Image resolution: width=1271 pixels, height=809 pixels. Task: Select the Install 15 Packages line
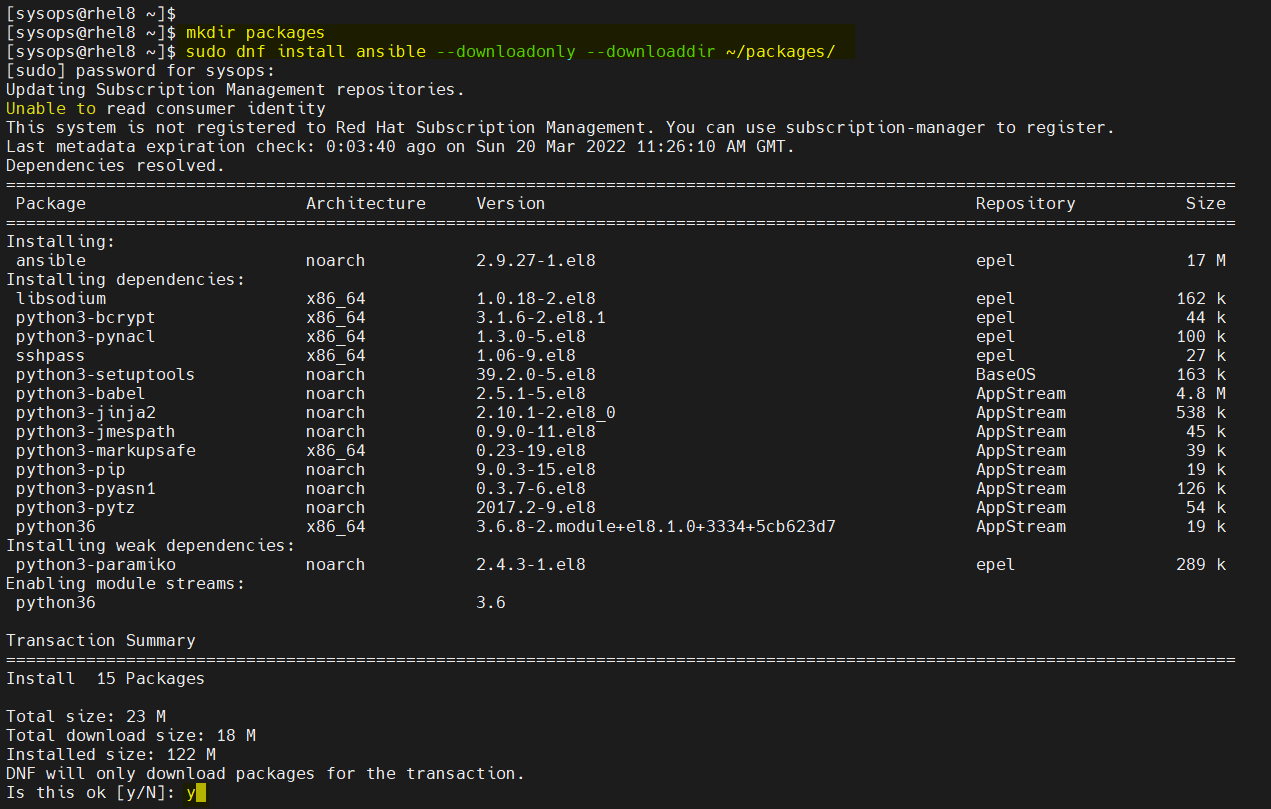[105, 677]
